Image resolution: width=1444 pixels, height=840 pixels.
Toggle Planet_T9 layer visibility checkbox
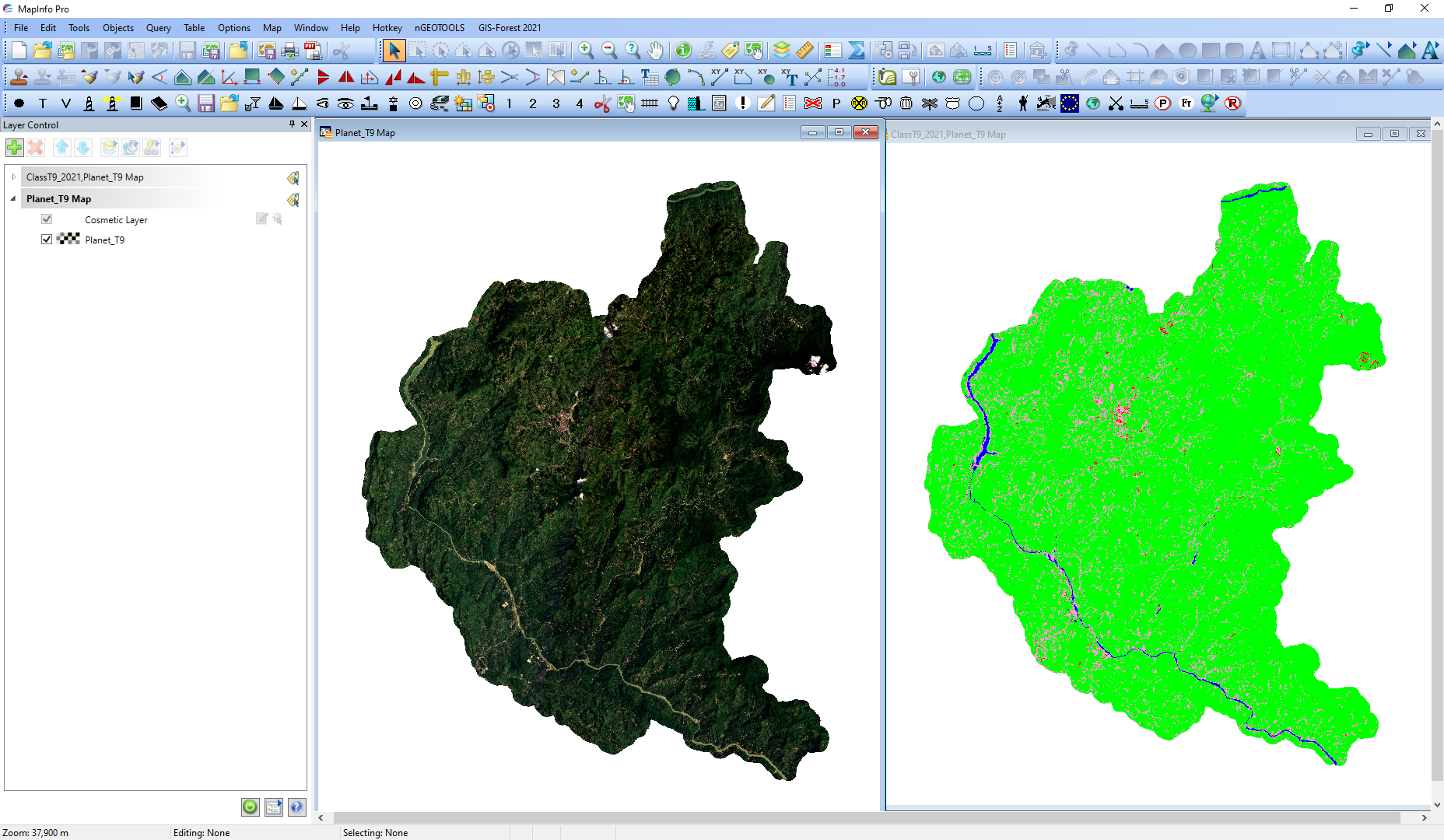[x=47, y=240]
